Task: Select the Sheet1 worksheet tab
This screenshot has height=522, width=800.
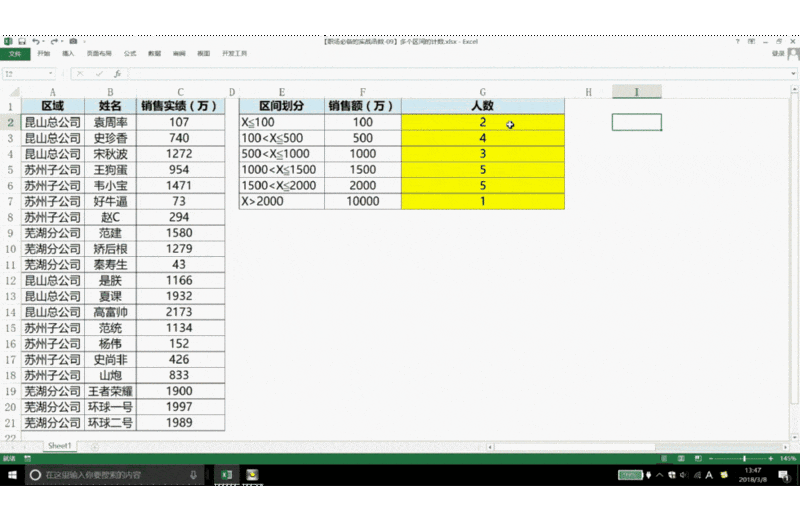Action: pyautogui.click(x=59, y=445)
